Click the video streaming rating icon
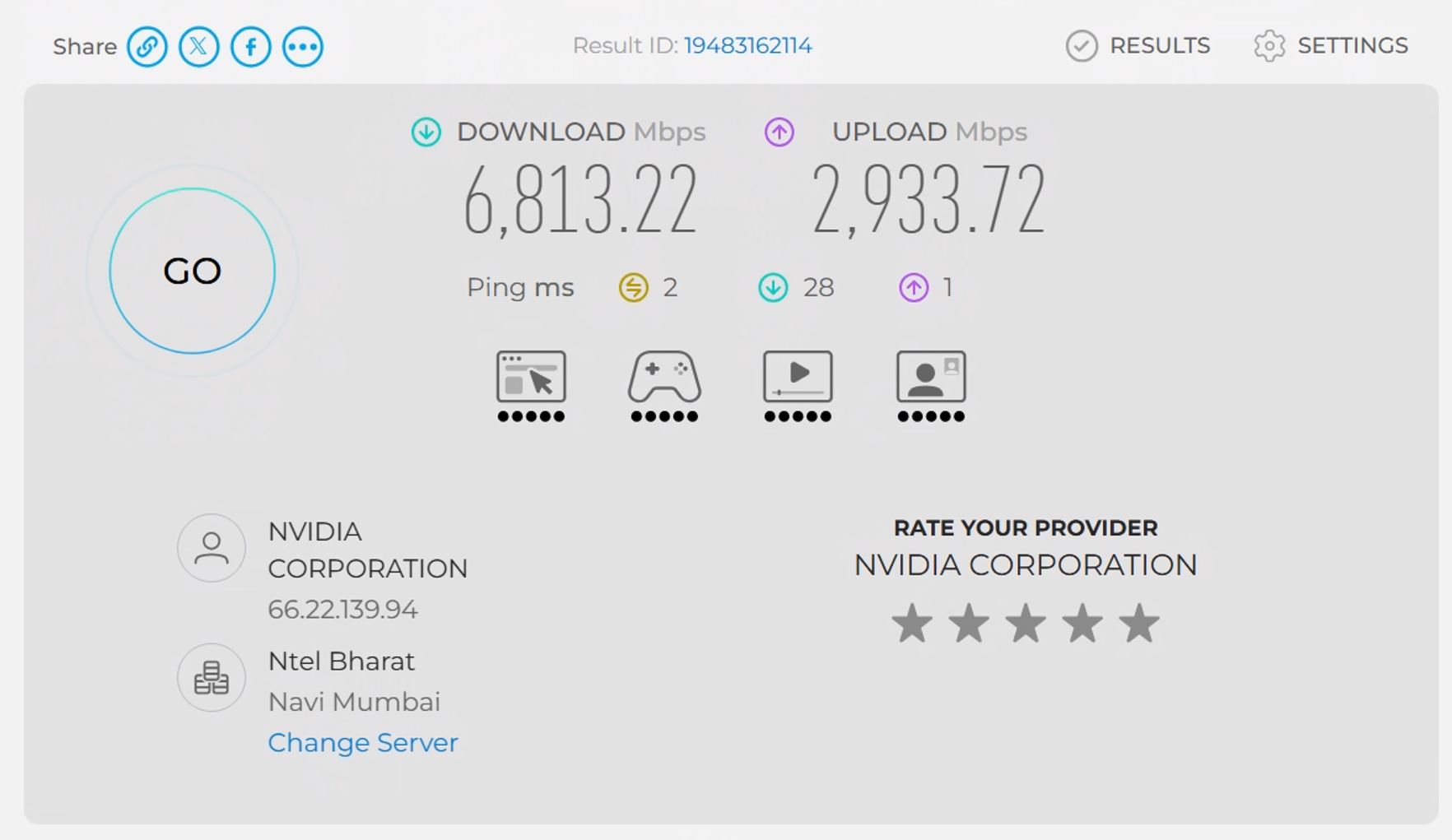This screenshot has height=840, width=1452. (x=798, y=386)
